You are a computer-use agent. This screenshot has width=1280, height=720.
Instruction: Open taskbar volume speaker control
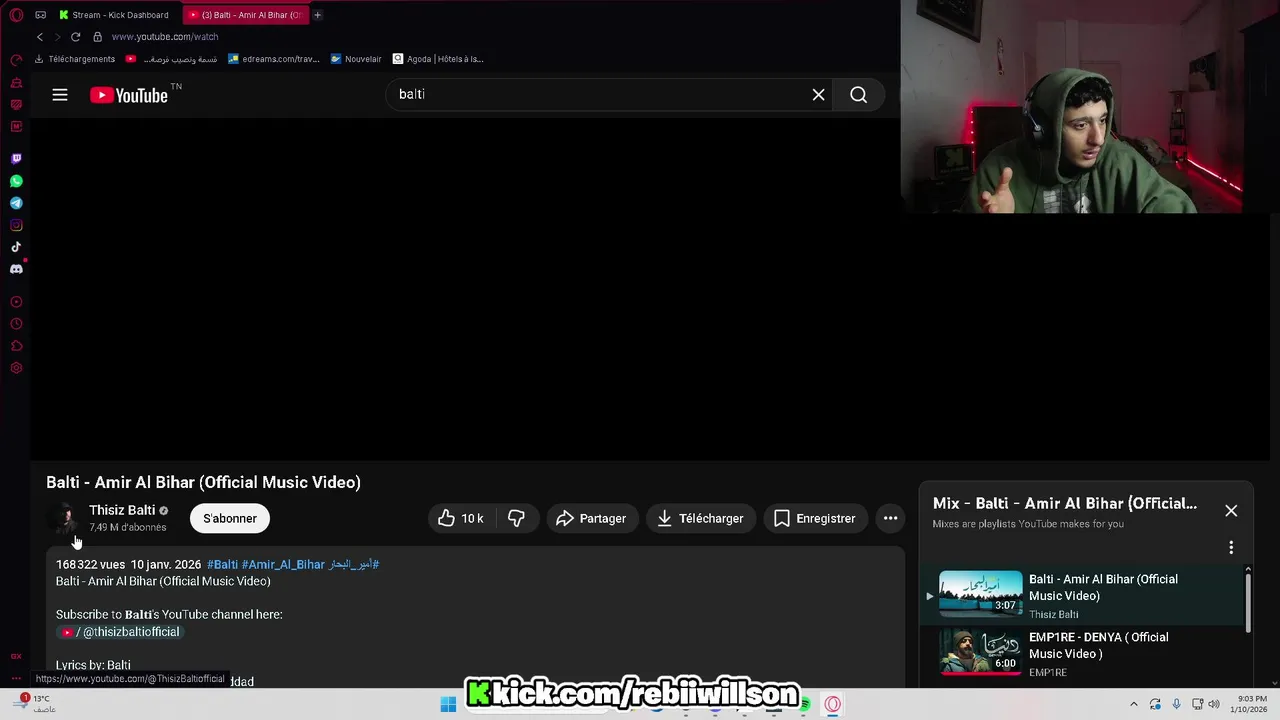1214,704
